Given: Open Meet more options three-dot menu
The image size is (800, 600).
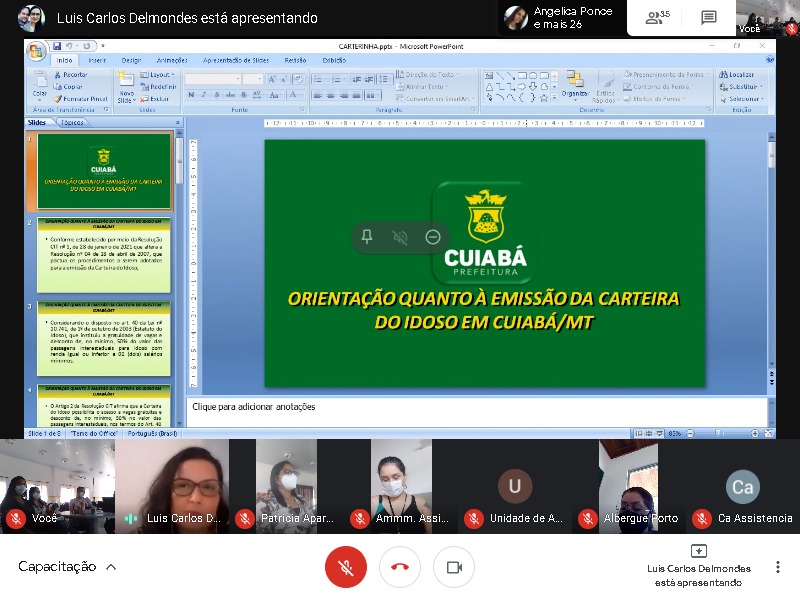Looking at the screenshot, I should (778, 567).
